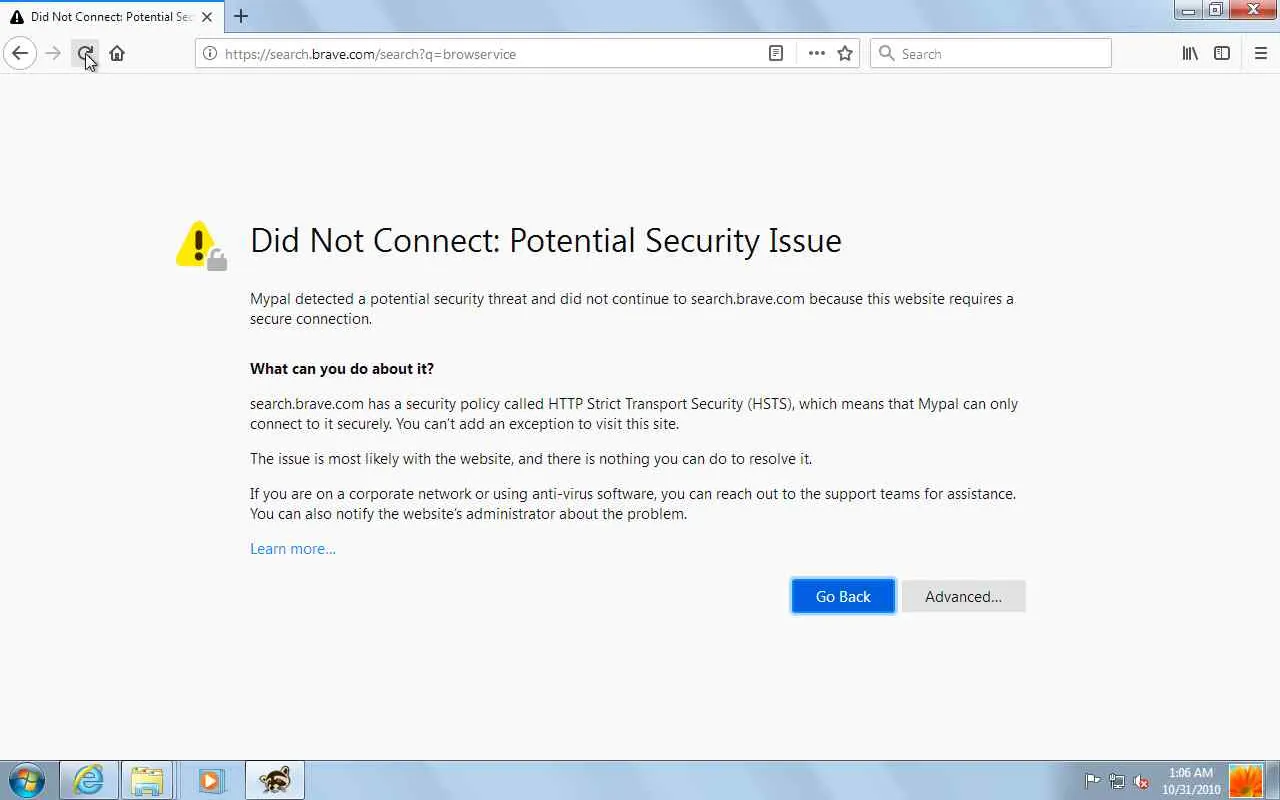
Task: Click the back arrow navigation button
Action: tap(20, 54)
